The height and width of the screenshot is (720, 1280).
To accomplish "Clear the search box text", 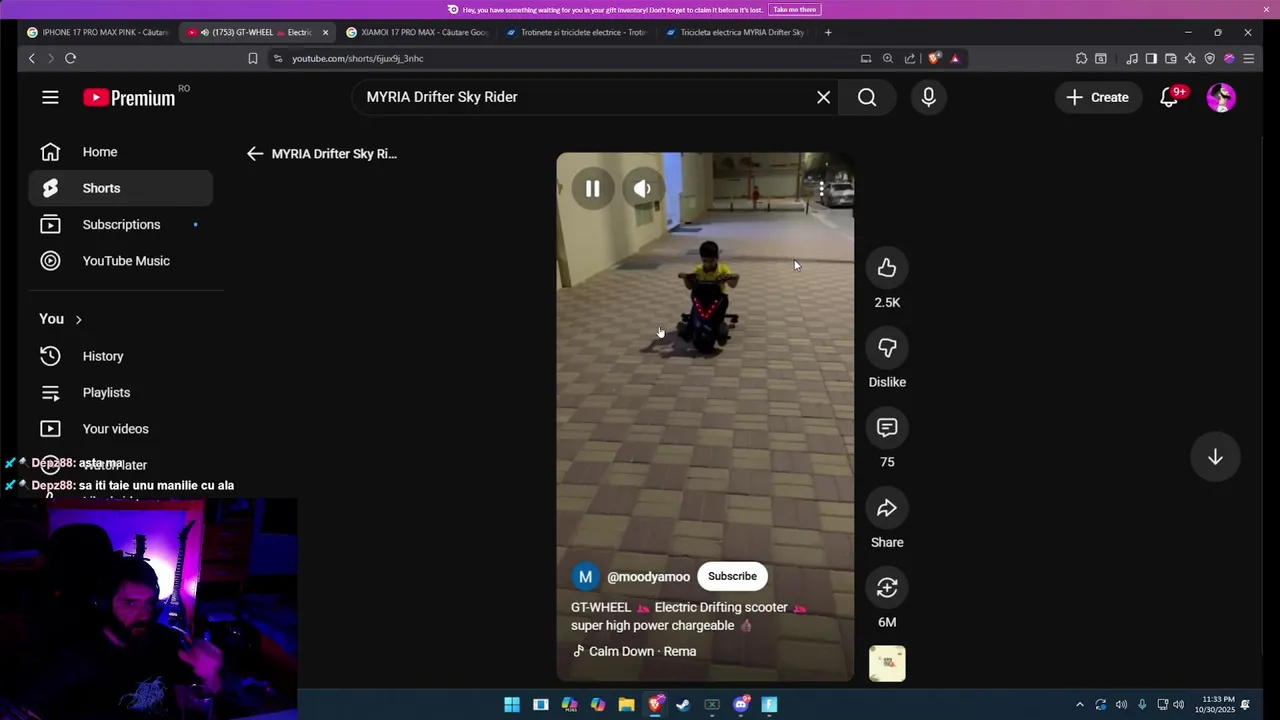I will pos(823,97).
